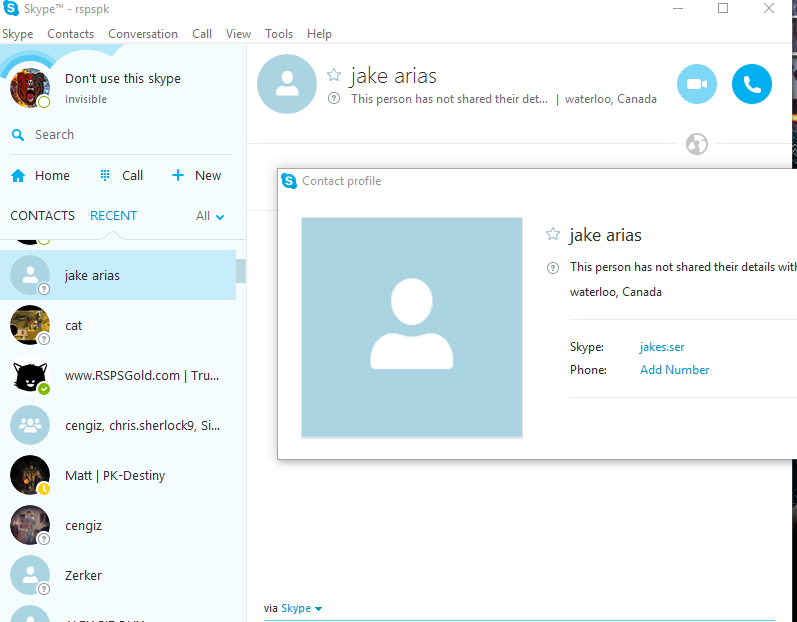Image resolution: width=797 pixels, height=622 pixels.
Task: Click the search magnifier icon
Action: [18, 135]
